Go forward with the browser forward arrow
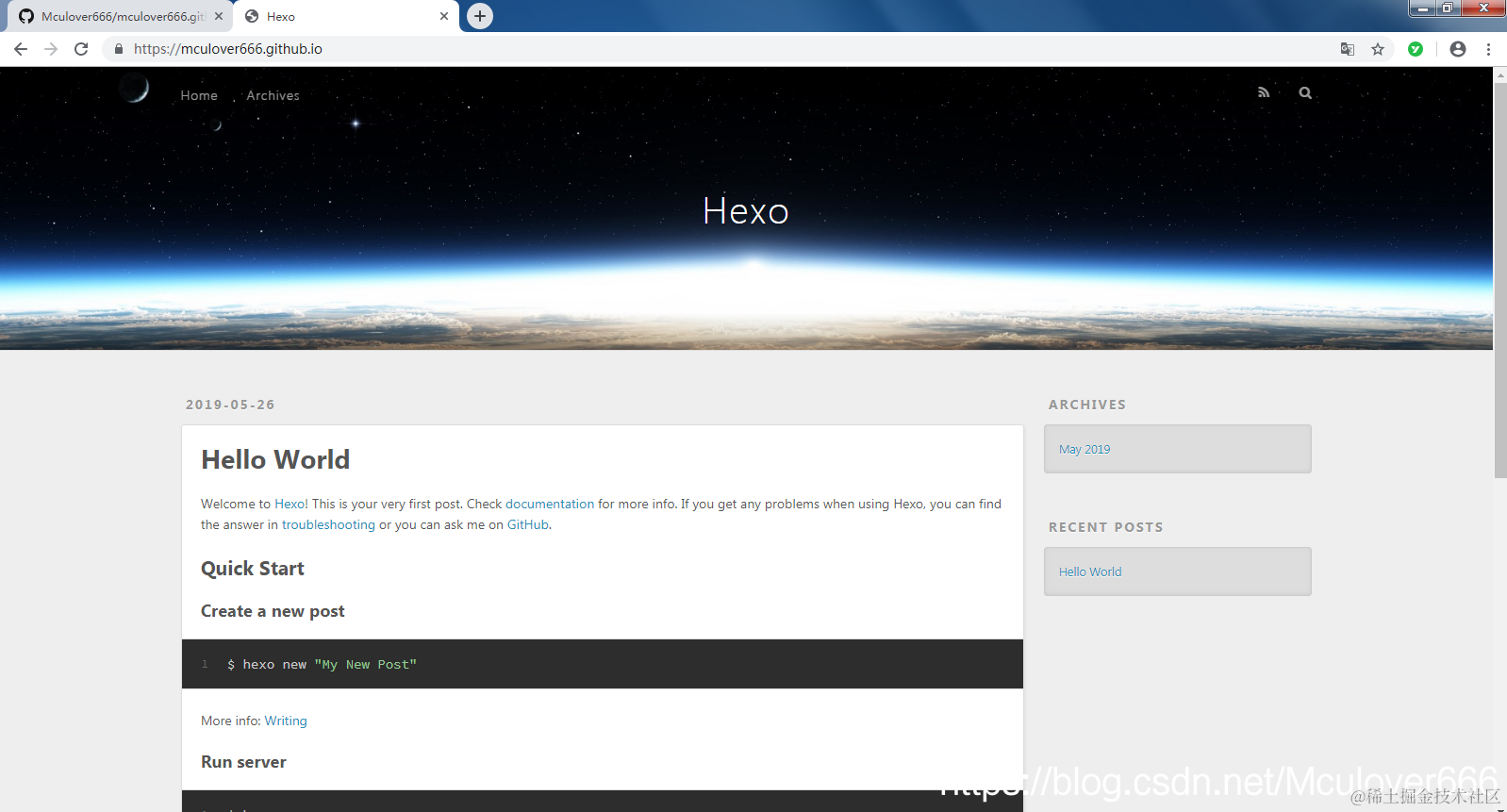This screenshot has height=812, width=1507. tap(51, 49)
